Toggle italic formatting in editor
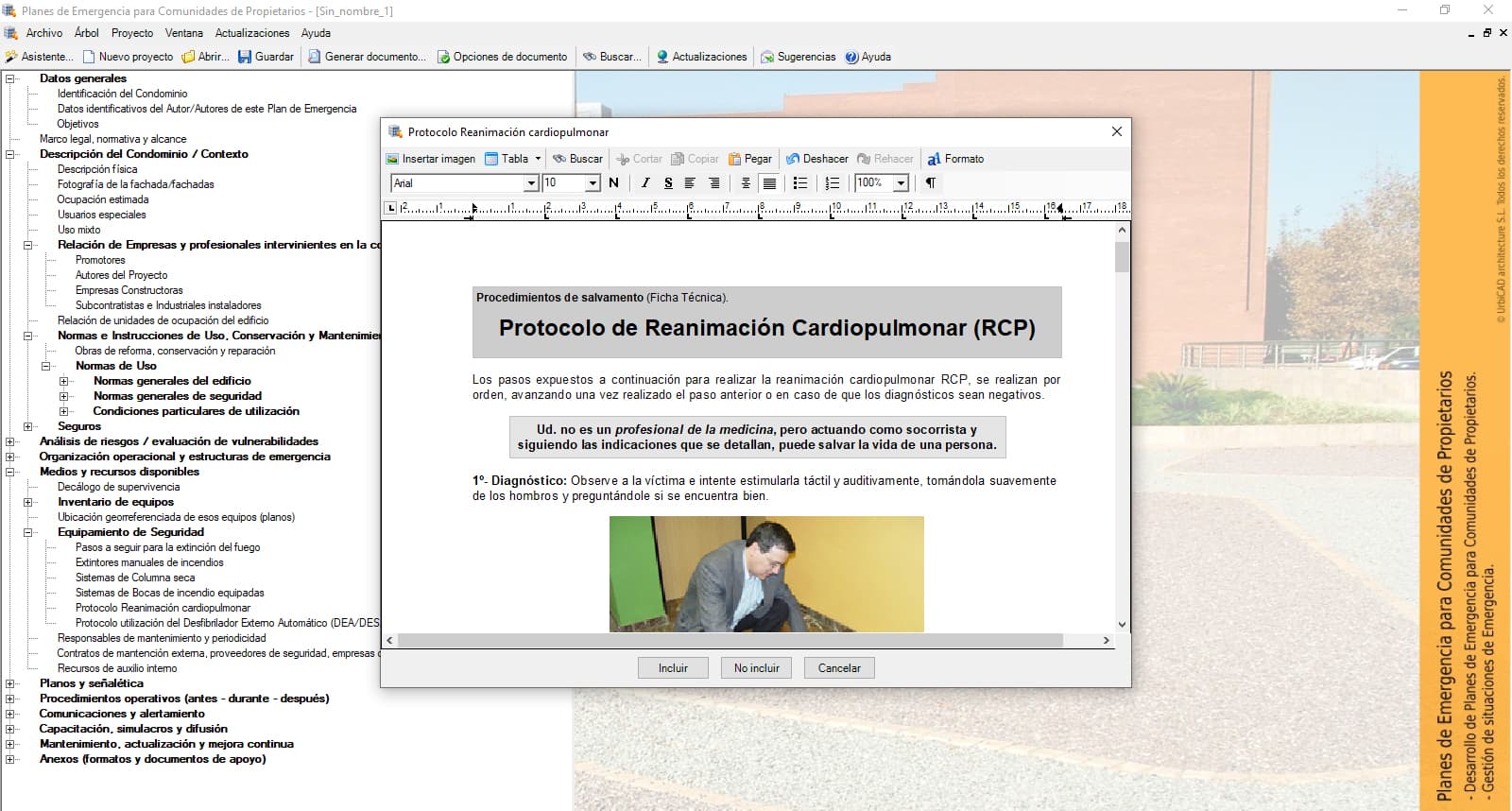The width and height of the screenshot is (1512, 811). click(x=644, y=182)
